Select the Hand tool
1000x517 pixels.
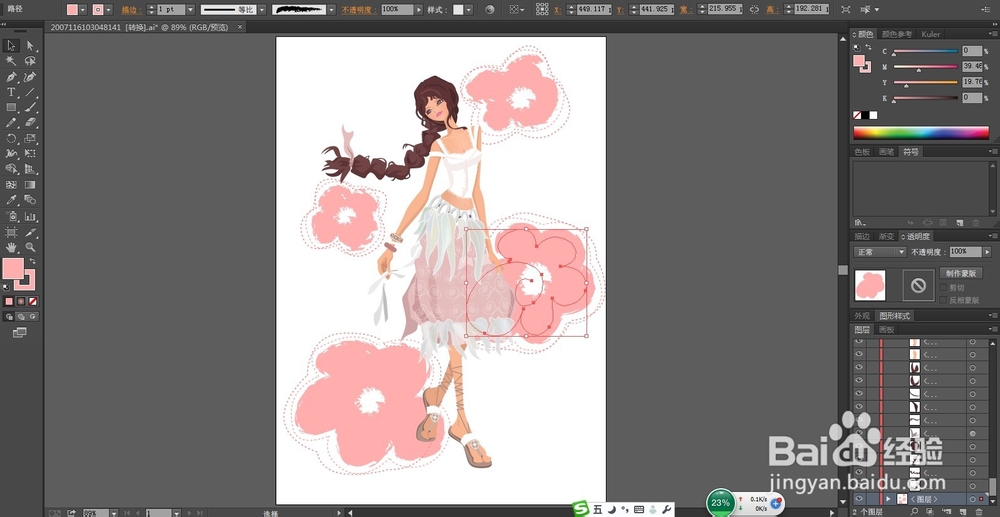coord(11,247)
